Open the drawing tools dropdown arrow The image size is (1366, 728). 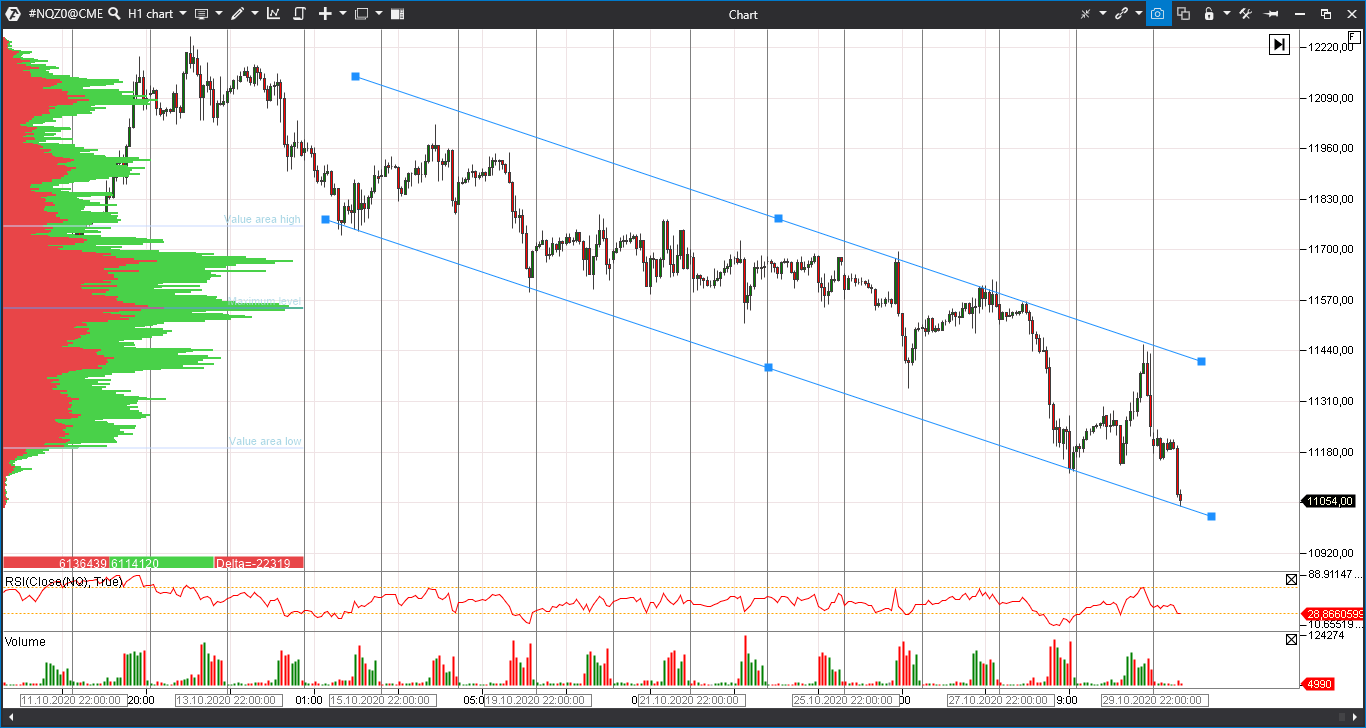pyautogui.click(x=255, y=13)
